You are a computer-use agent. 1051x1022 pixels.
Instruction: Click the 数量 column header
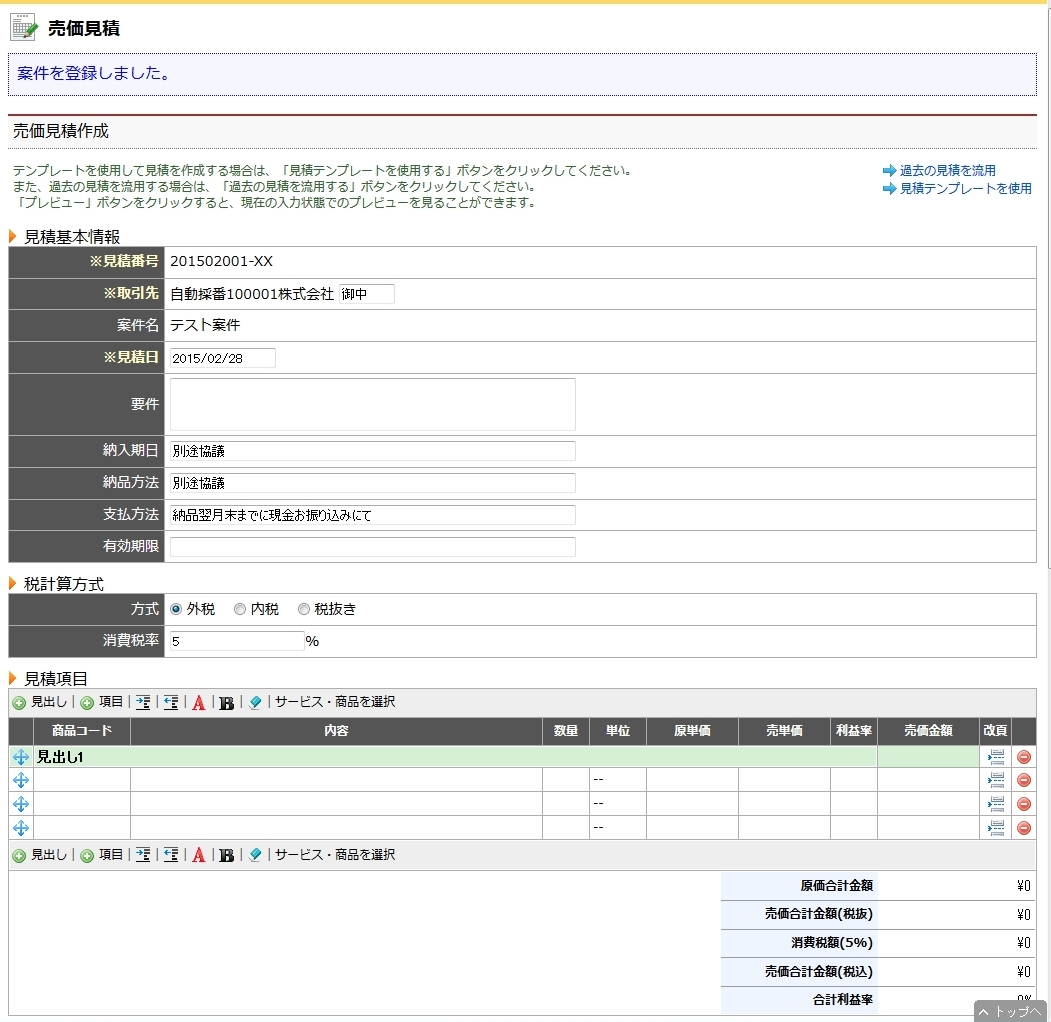click(566, 731)
